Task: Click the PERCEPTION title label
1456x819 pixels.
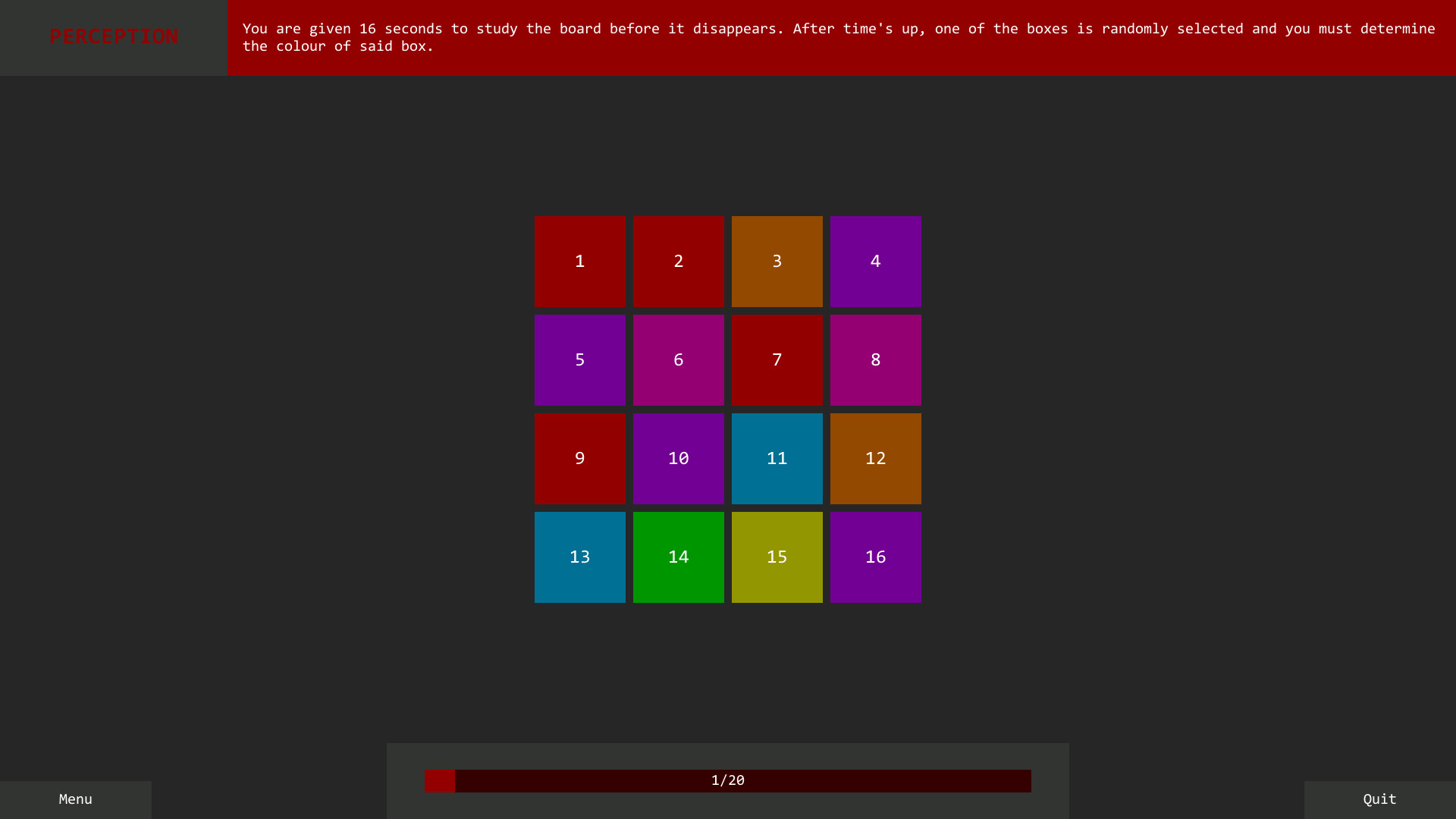Action: [114, 36]
